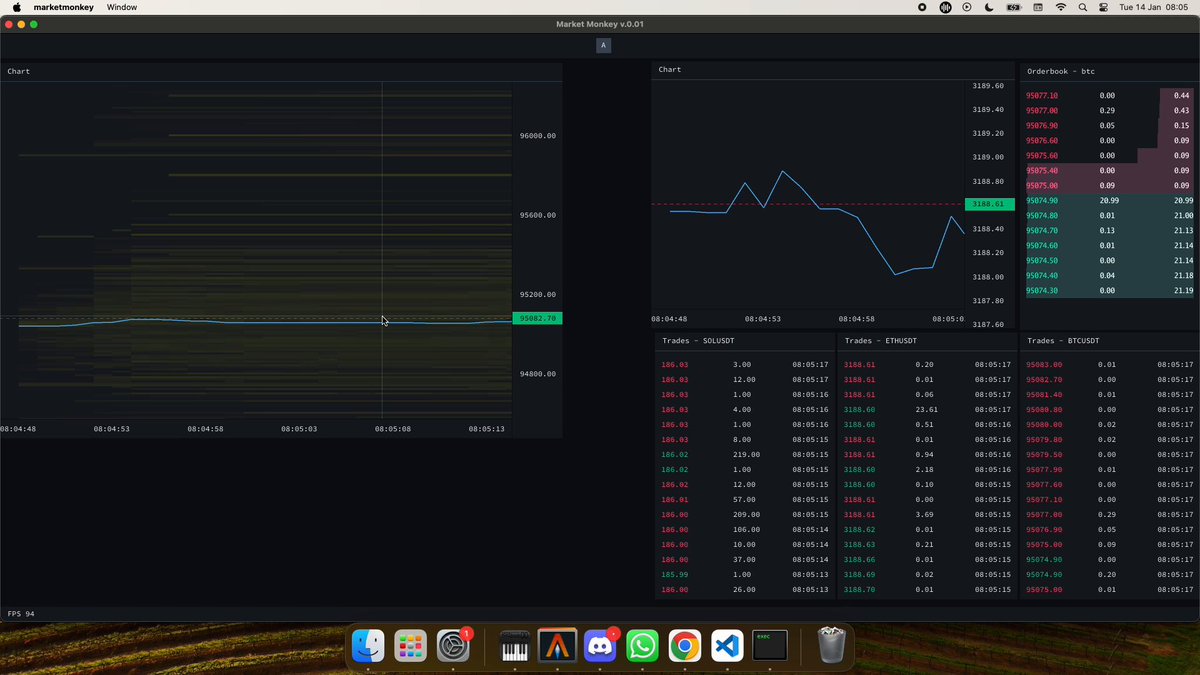1200x675 pixels.
Task: Click the SOLUSDT trade with quantity 57.00
Action: 746,500
